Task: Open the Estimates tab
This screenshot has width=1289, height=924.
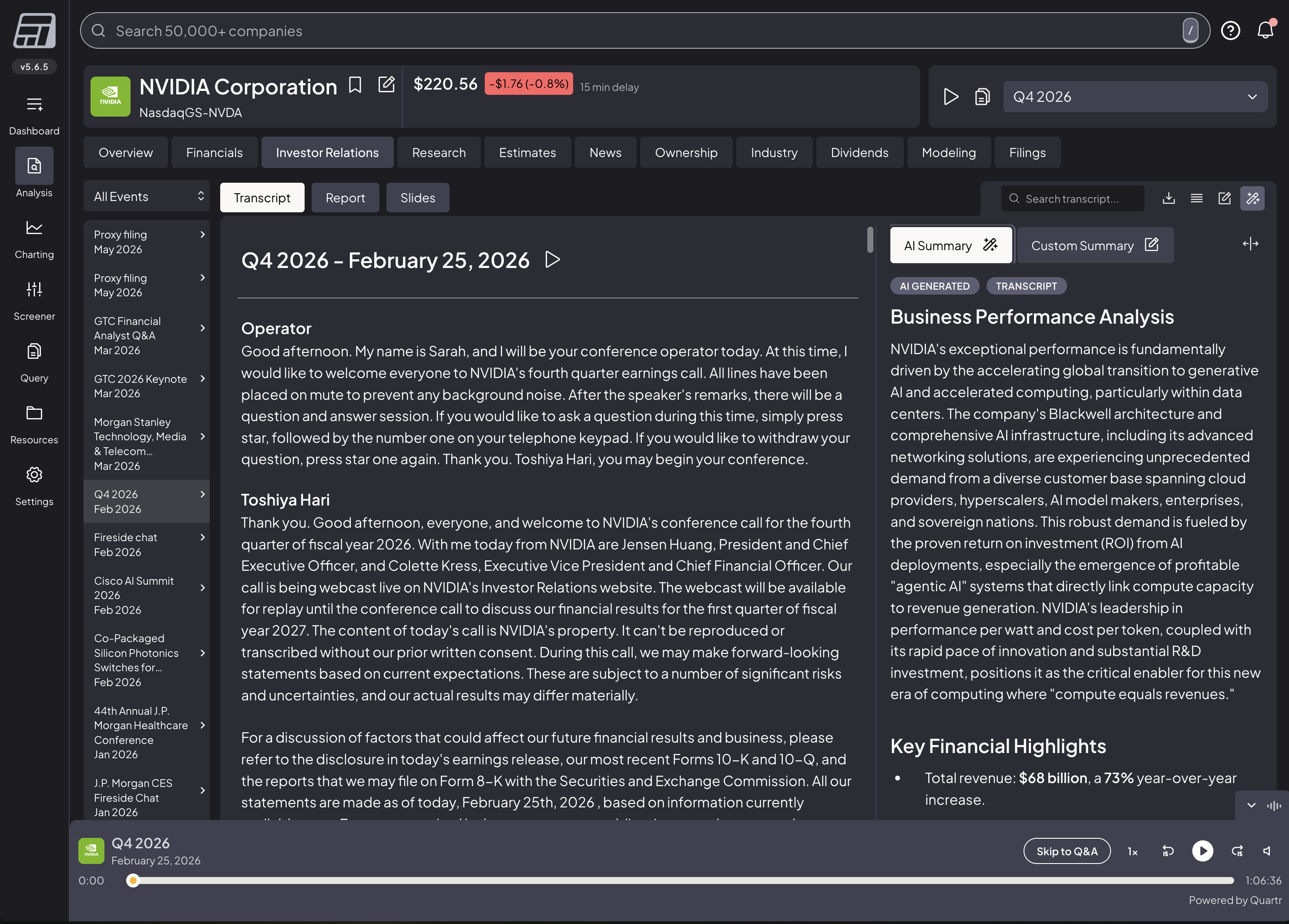Action: (527, 152)
